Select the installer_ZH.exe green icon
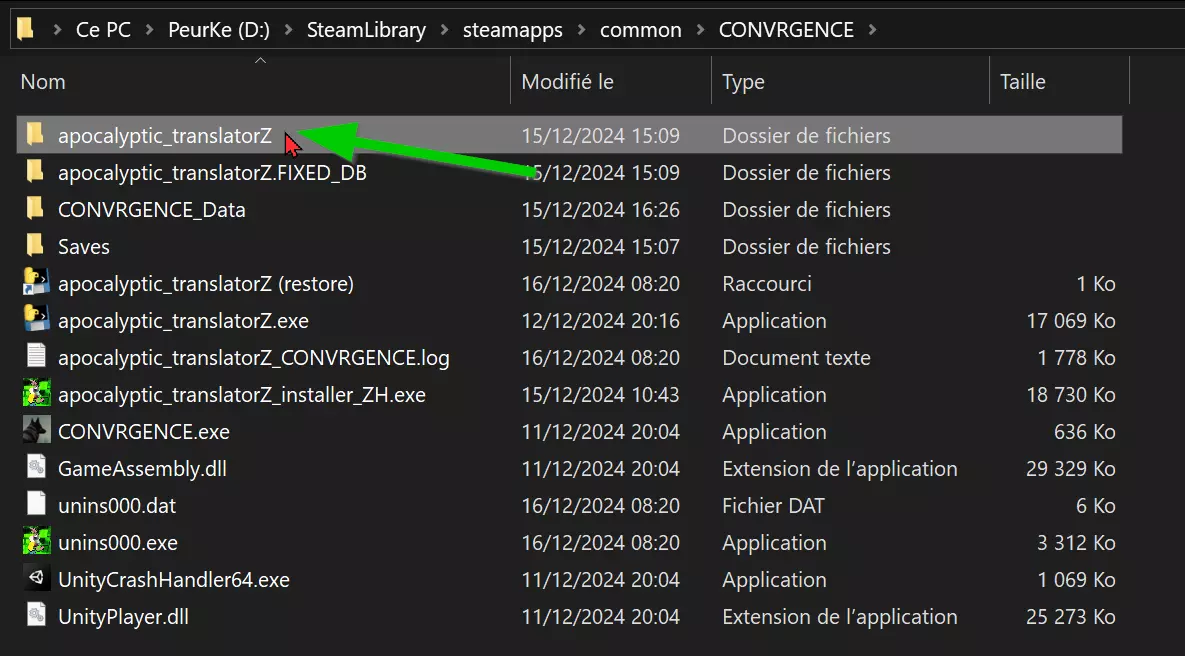The image size is (1185, 656). tap(36, 394)
